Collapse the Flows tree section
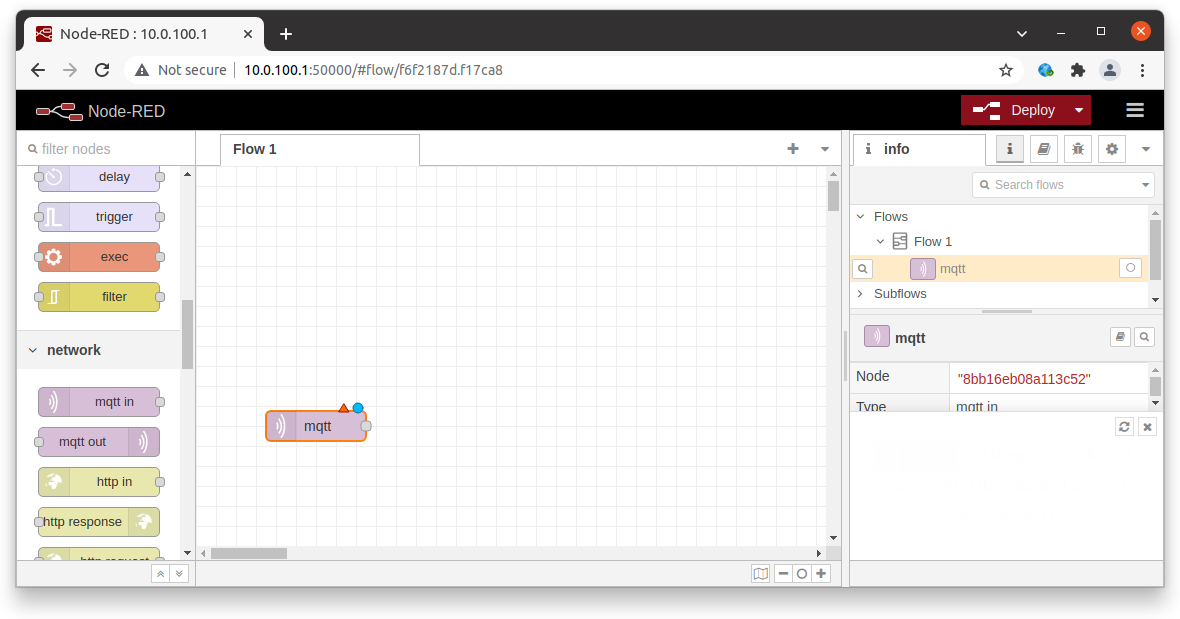 pos(860,216)
